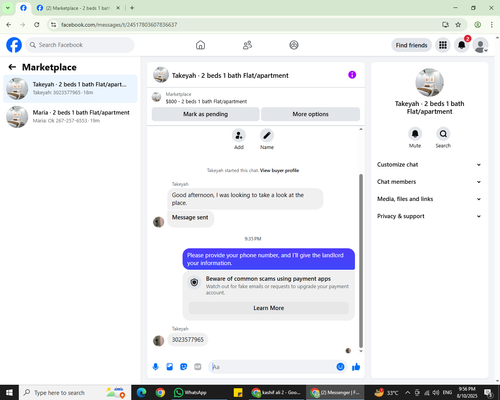Open the Windows Start menu

tap(9, 393)
